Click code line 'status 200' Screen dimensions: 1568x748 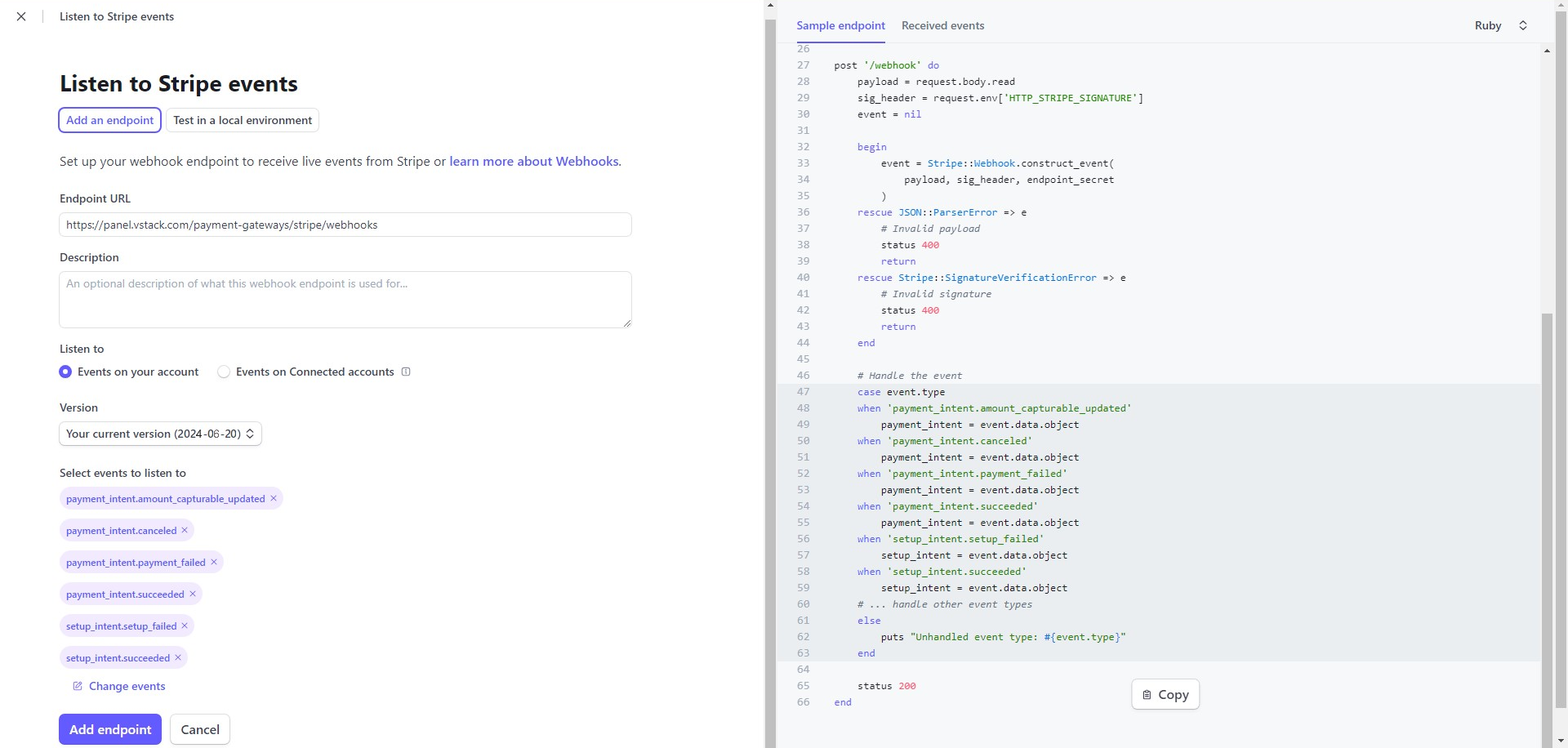pos(886,686)
